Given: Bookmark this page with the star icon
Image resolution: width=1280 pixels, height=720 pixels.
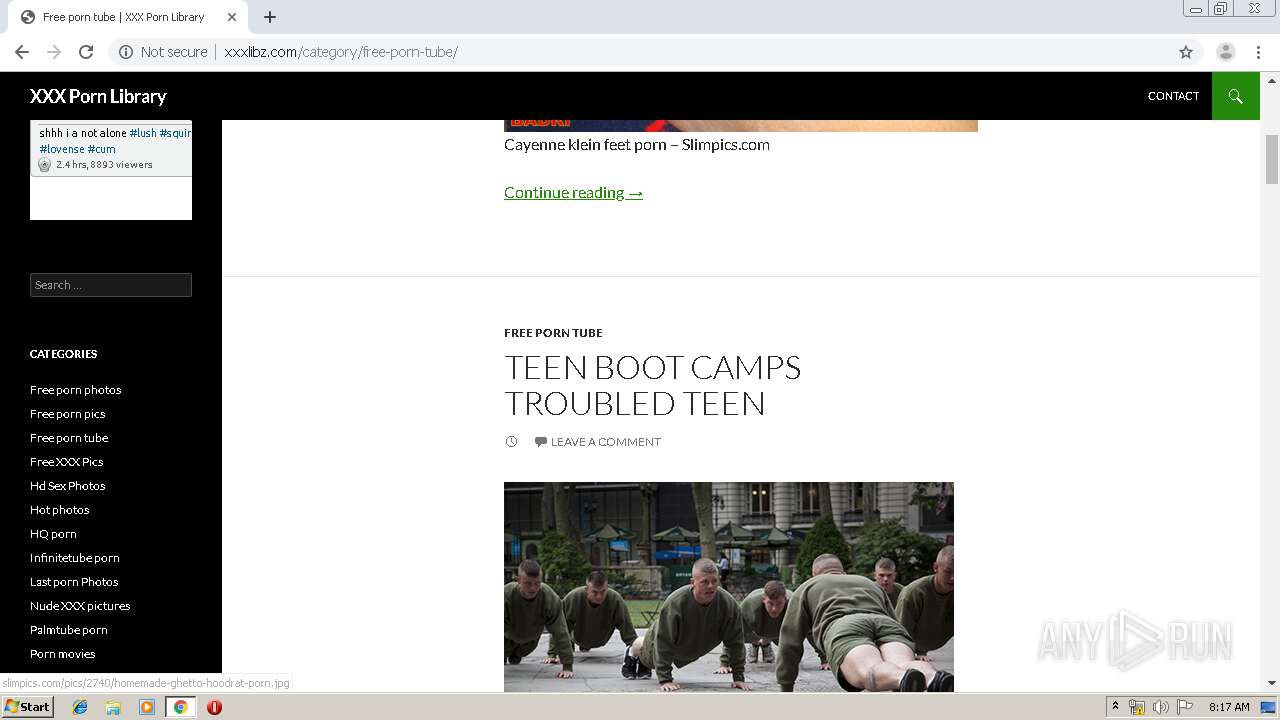Looking at the screenshot, I should (1186, 52).
